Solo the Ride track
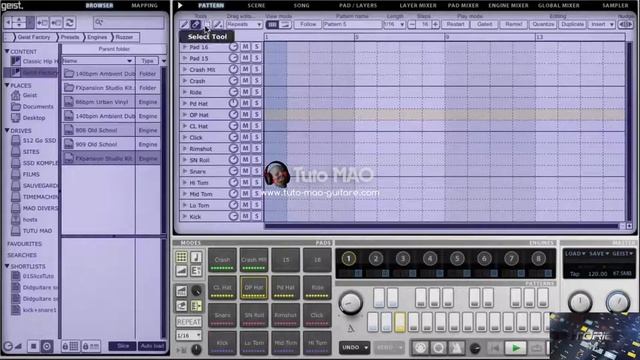 257,92
